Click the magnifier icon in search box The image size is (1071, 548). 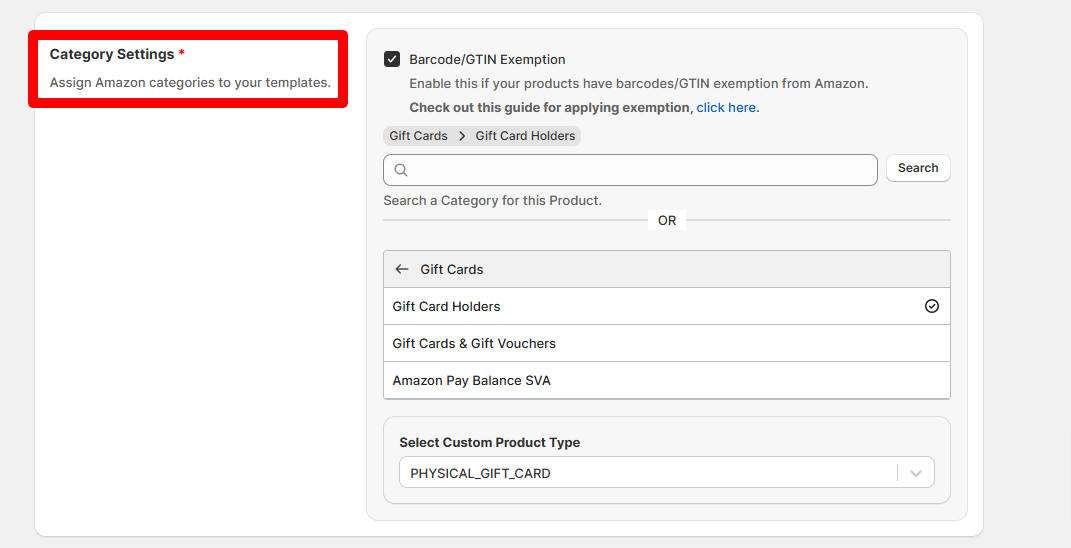pyautogui.click(x=401, y=170)
